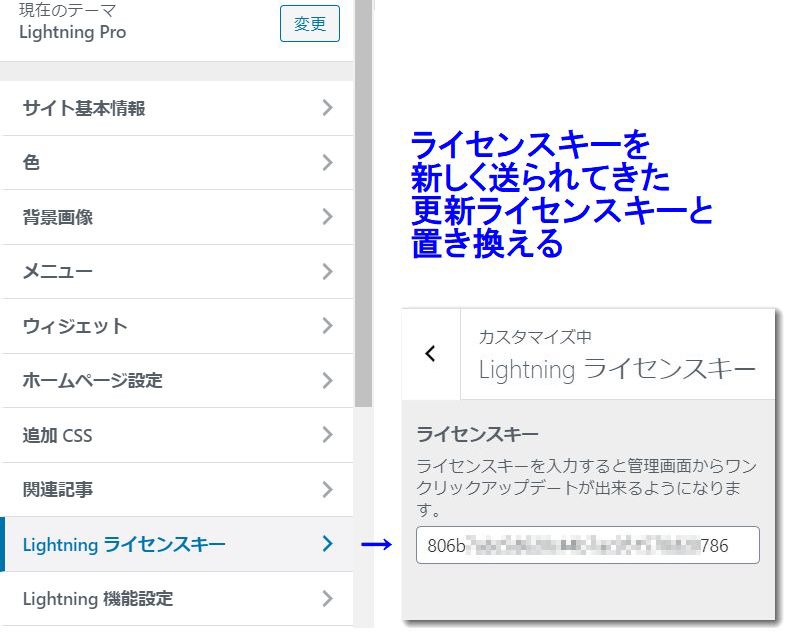Screen dimensions: 788x632
Task: Open the サイト基本情報 section
Action: tap(177, 108)
